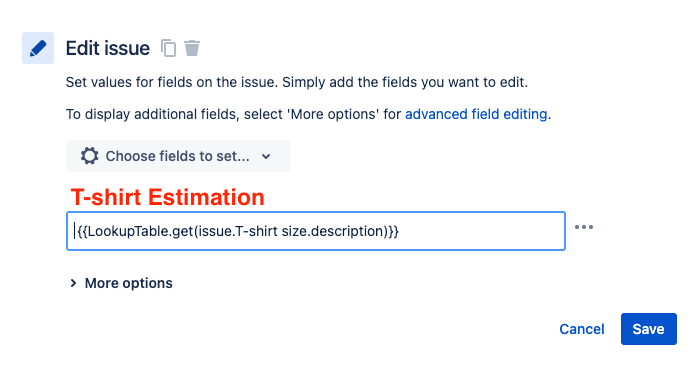Click the red T-shirt Estimation label
This screenshot has width=690, height=366.
pos(168,197)
